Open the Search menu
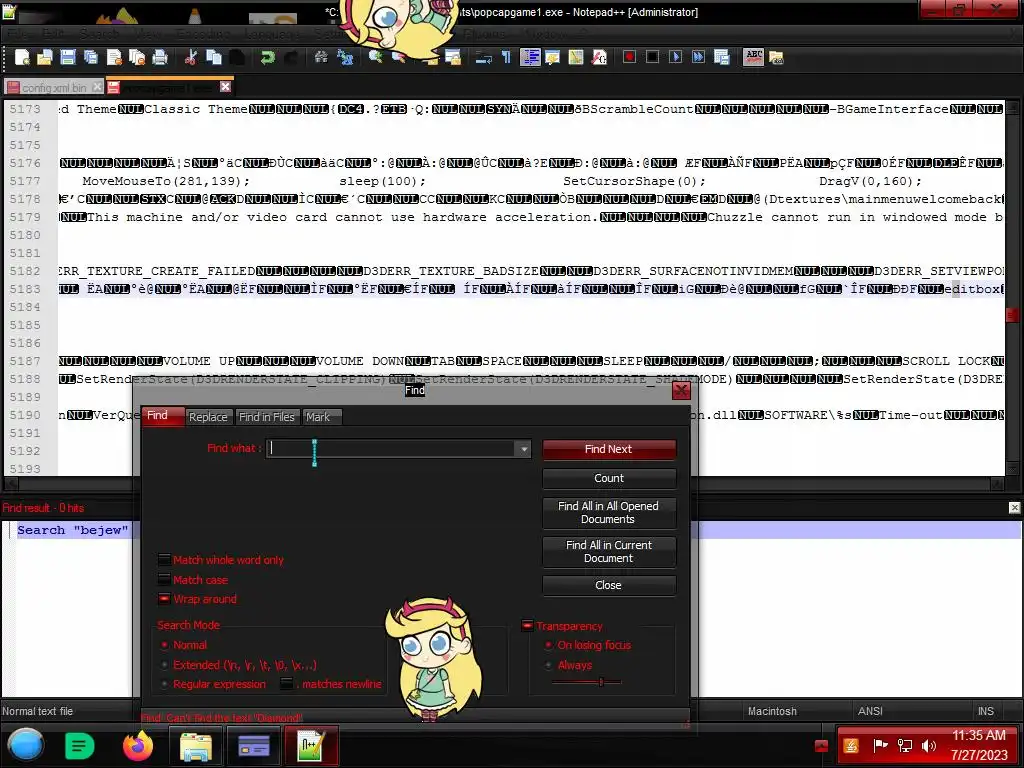Viewport: 1024px width, 768px height. click(99, 33)
